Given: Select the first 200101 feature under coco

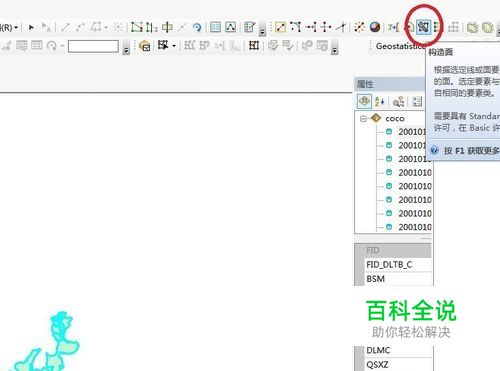Looking at the screenshot, I should (x=412, y=132).
